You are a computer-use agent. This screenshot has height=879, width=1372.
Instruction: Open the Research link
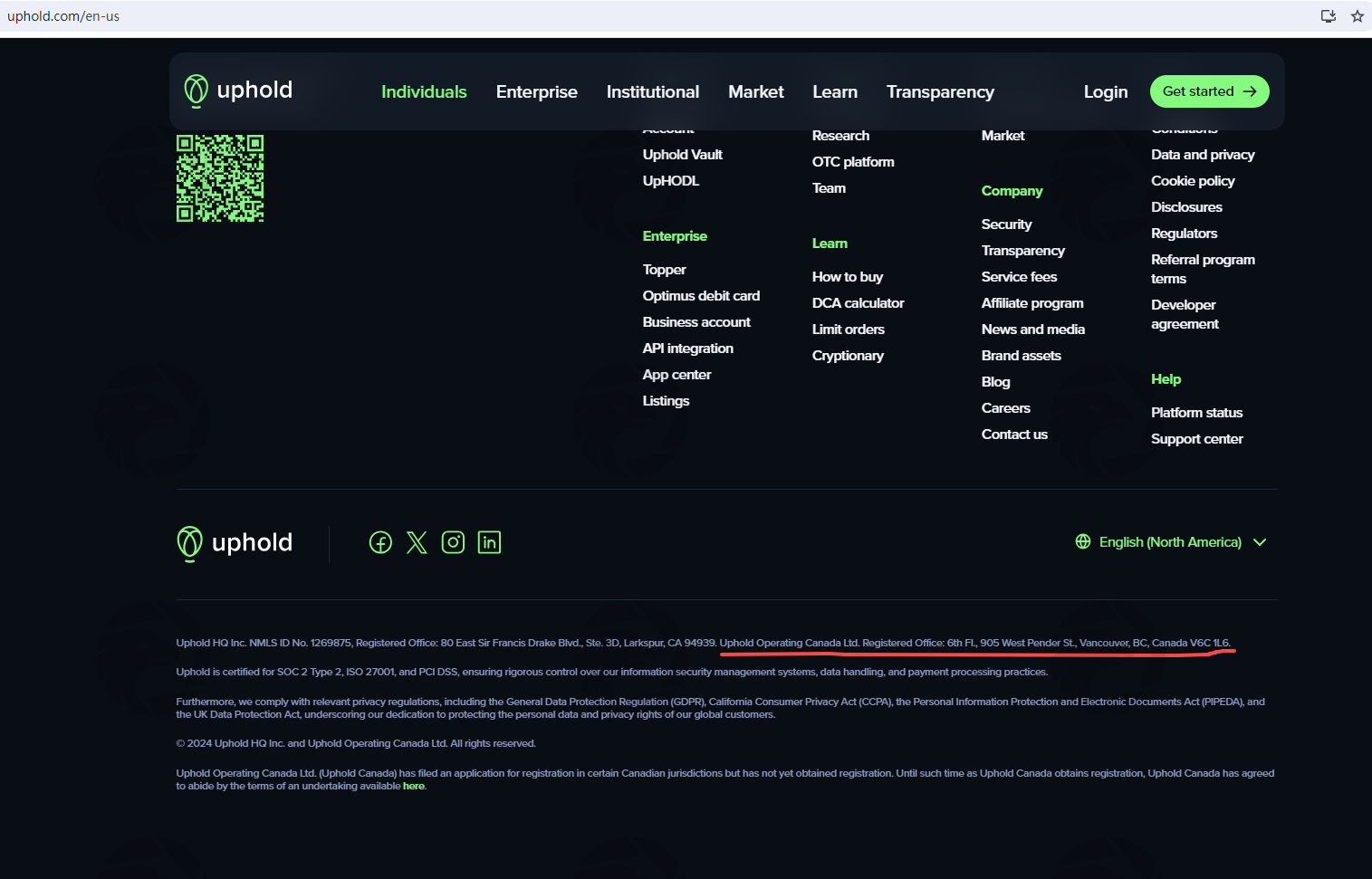click(x=840, y=136)
